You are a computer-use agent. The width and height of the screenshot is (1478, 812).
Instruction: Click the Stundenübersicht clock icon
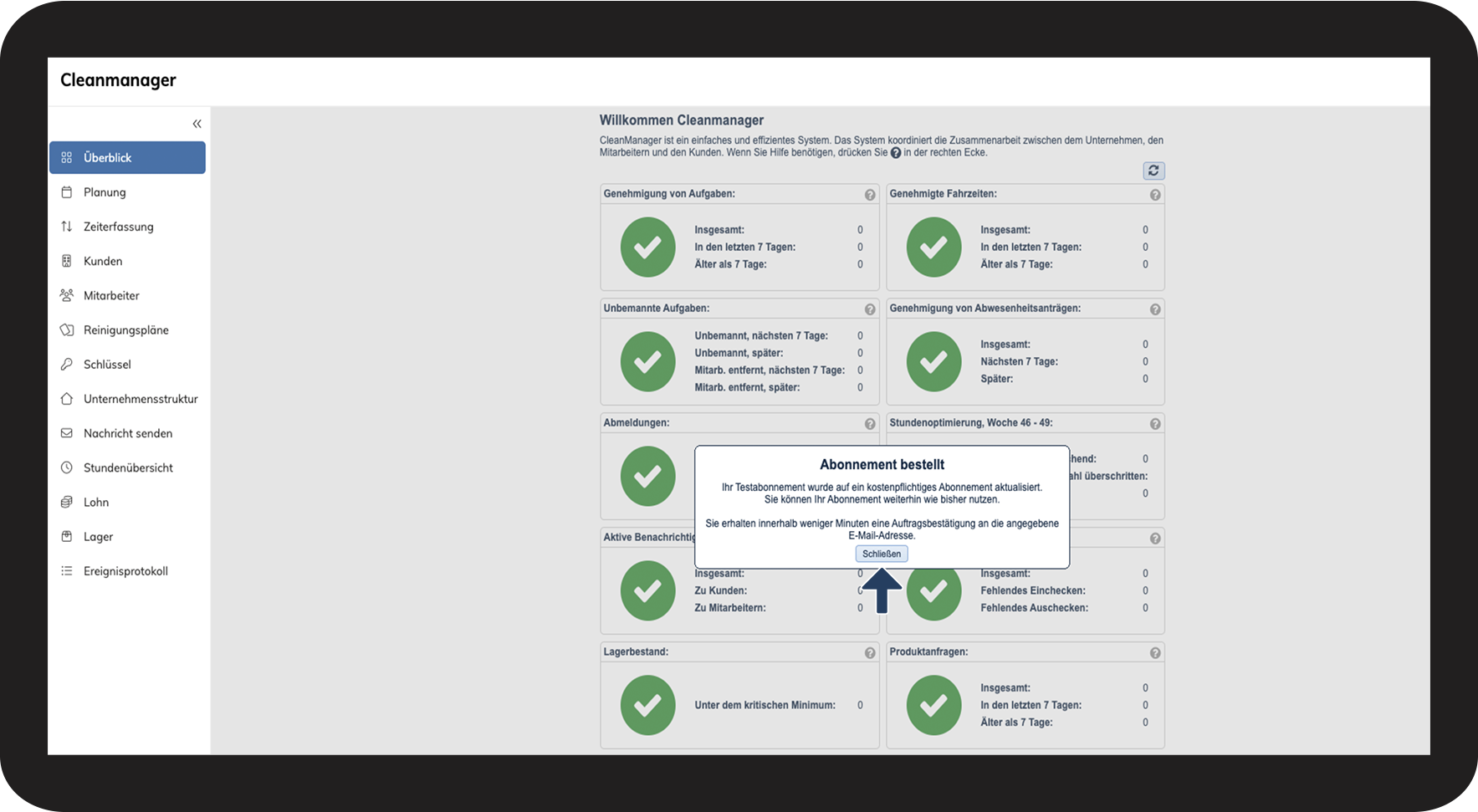[x=67, y=467]
